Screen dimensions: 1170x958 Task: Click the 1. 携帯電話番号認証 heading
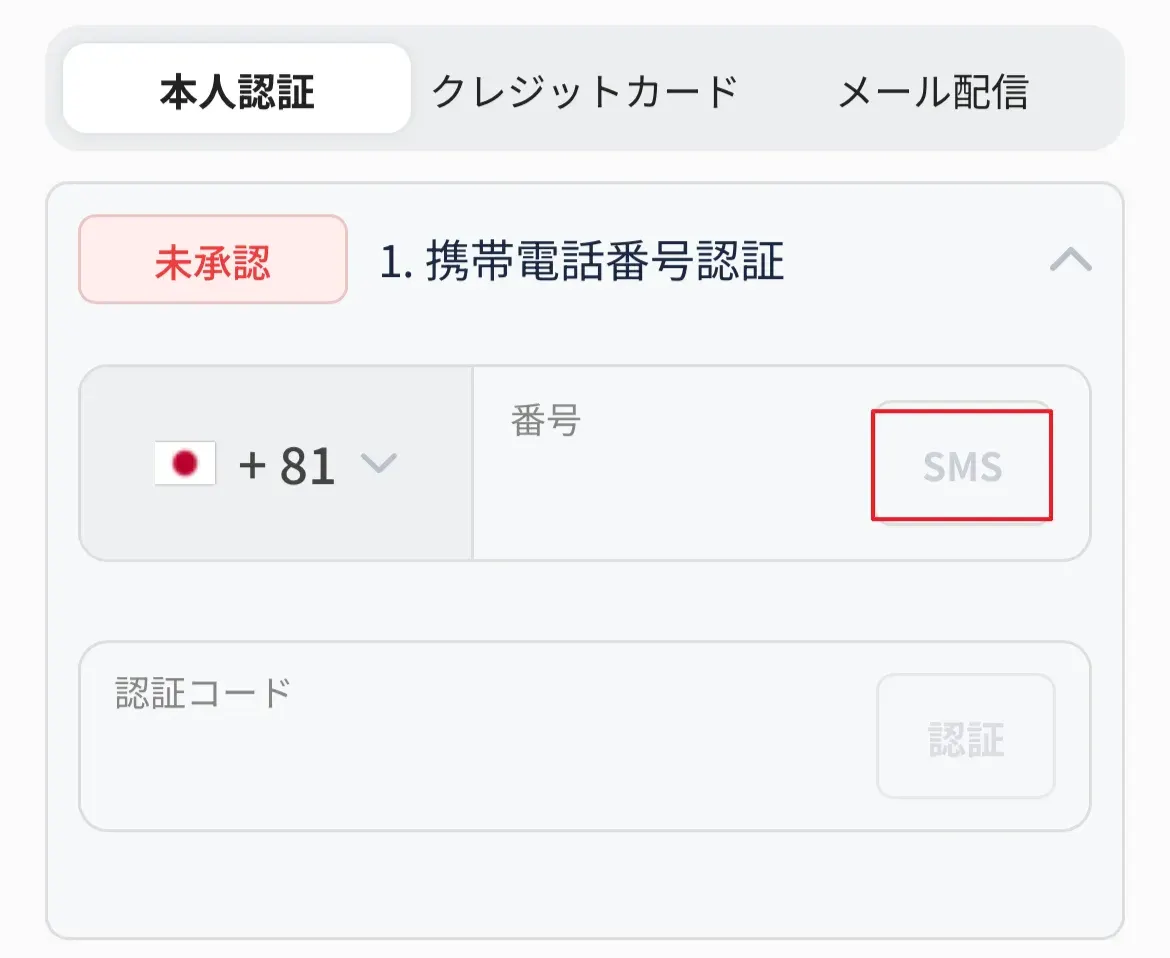[x=582, y=261]
